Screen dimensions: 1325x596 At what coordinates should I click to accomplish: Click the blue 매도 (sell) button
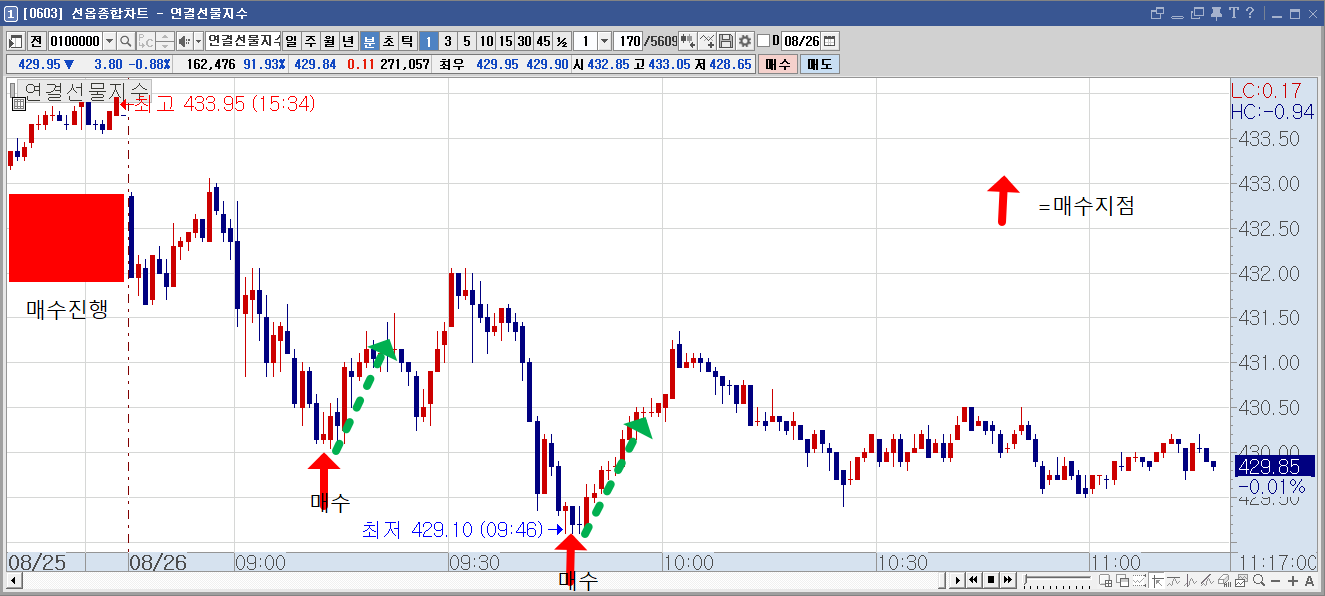820,64
